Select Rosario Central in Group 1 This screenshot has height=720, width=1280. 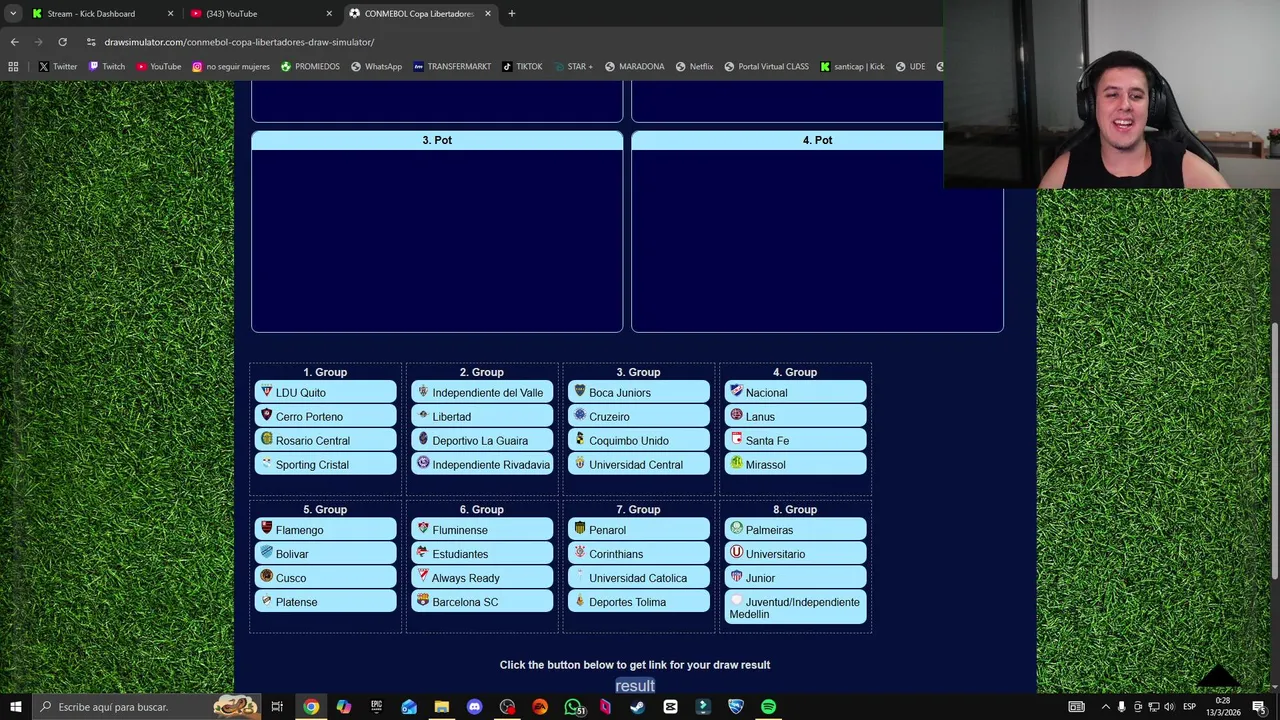pos(325,440)
